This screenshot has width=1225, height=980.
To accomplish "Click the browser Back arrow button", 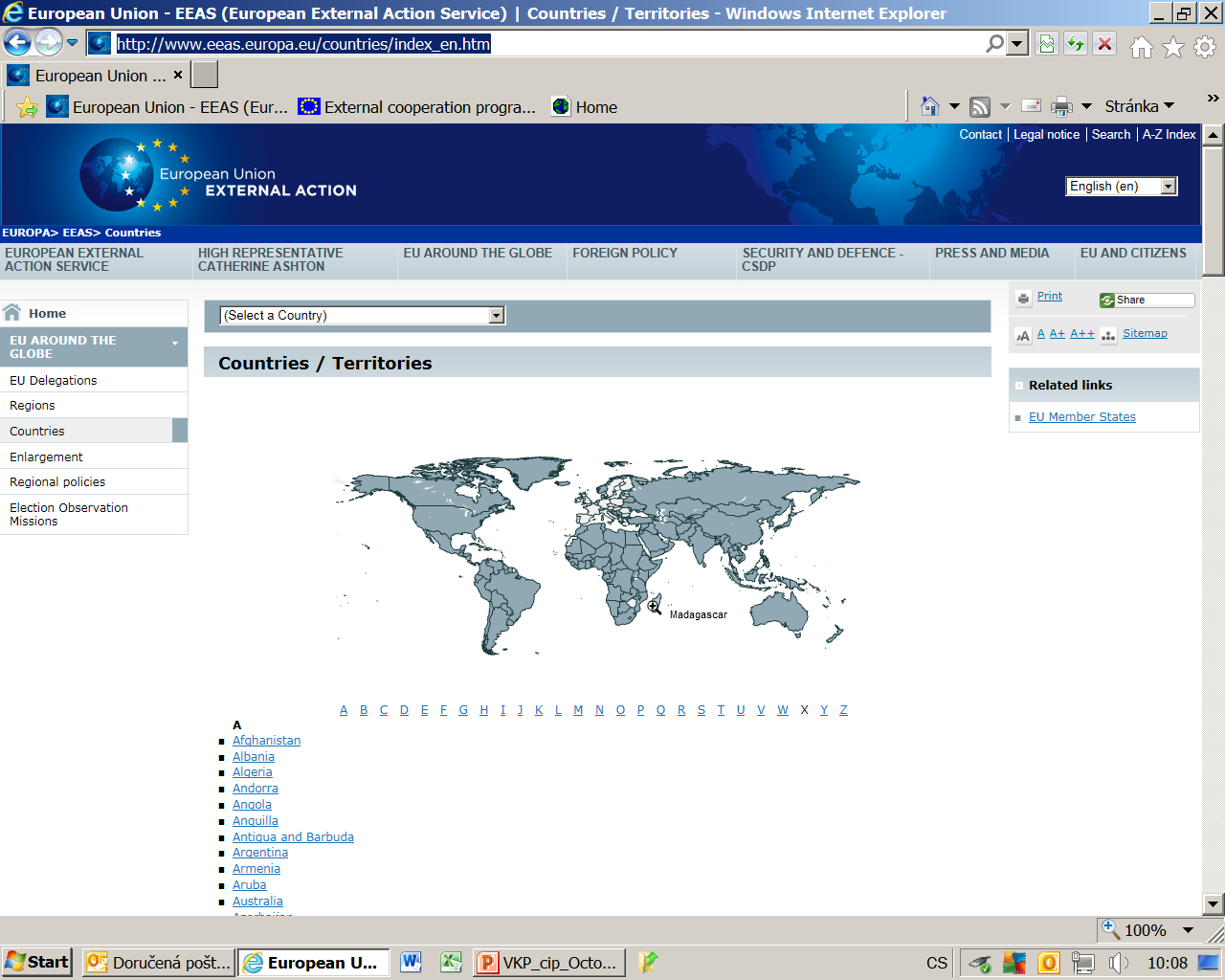I will click(18, 42).
